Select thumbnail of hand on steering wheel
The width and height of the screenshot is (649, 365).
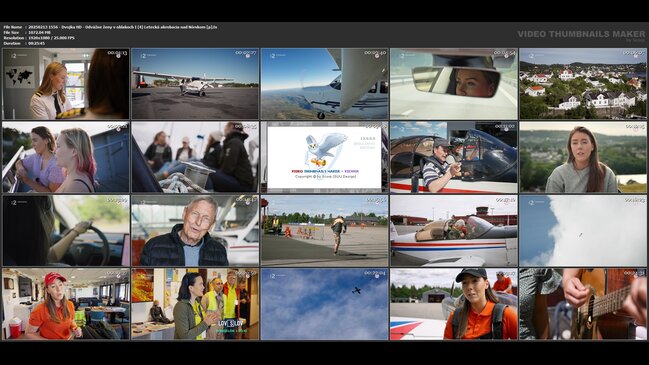pos(66,231)
